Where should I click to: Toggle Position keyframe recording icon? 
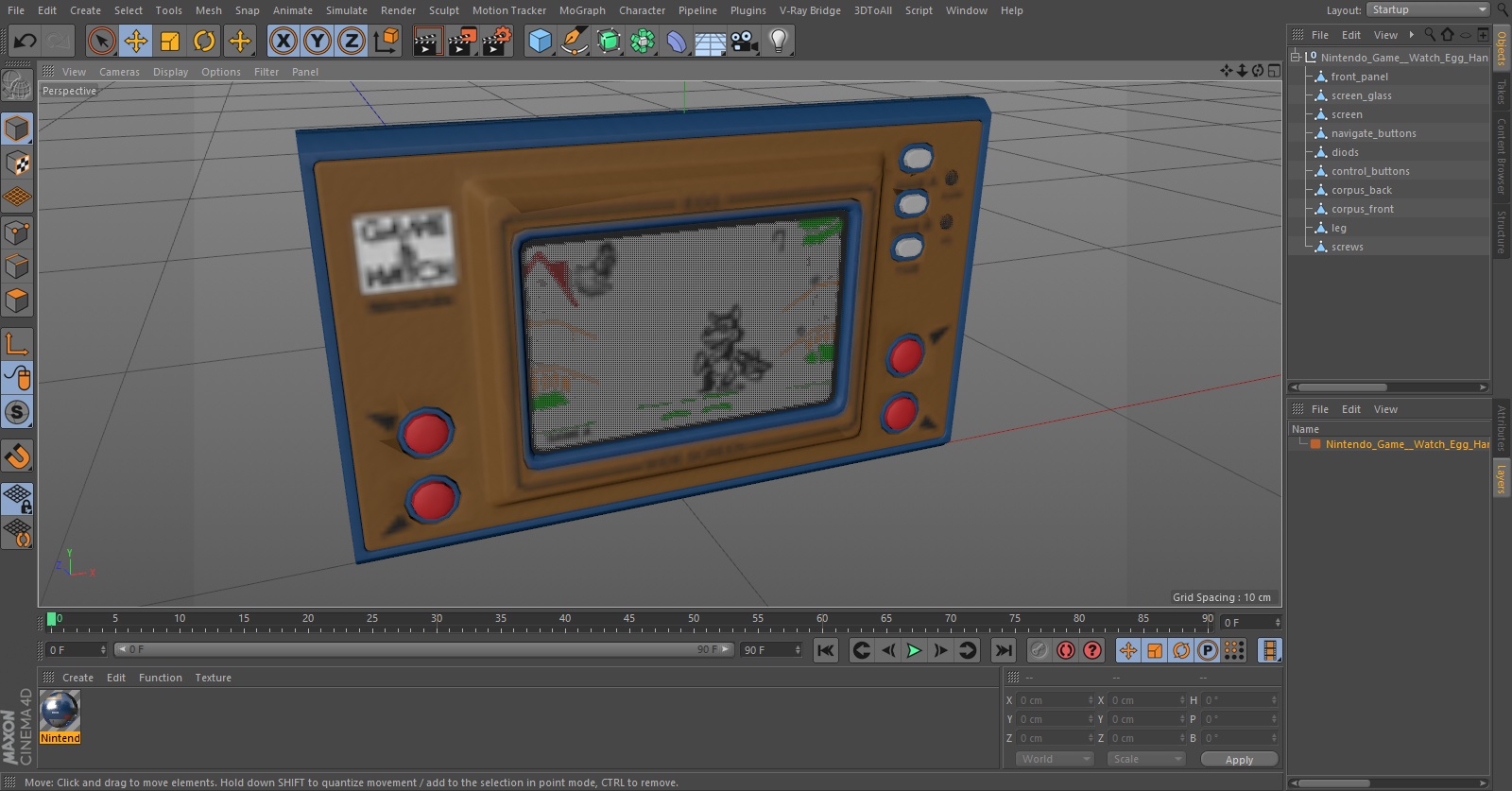[1128, 650]
